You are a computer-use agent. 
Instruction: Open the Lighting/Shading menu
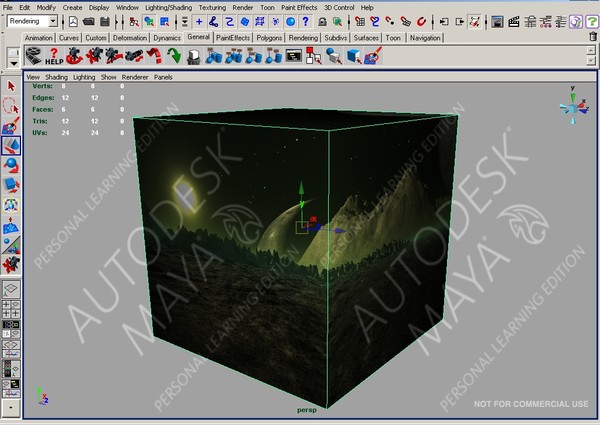(x=169, y=8)
